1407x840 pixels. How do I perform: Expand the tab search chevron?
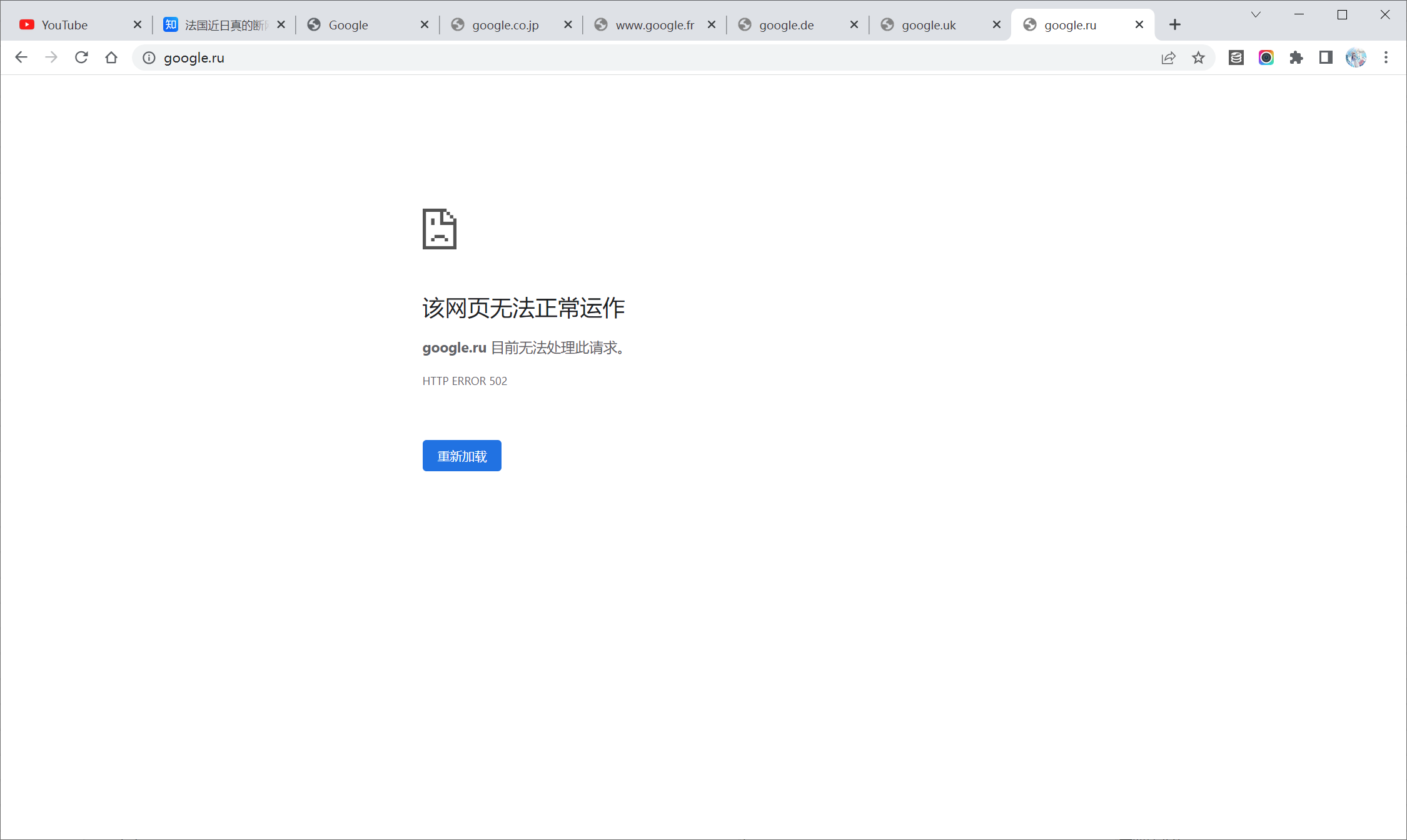1256,14
